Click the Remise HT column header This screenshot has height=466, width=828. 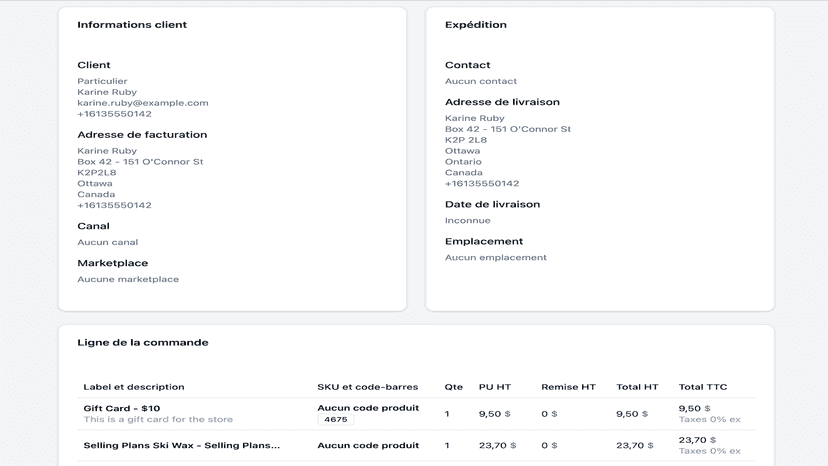coord(568,387)
